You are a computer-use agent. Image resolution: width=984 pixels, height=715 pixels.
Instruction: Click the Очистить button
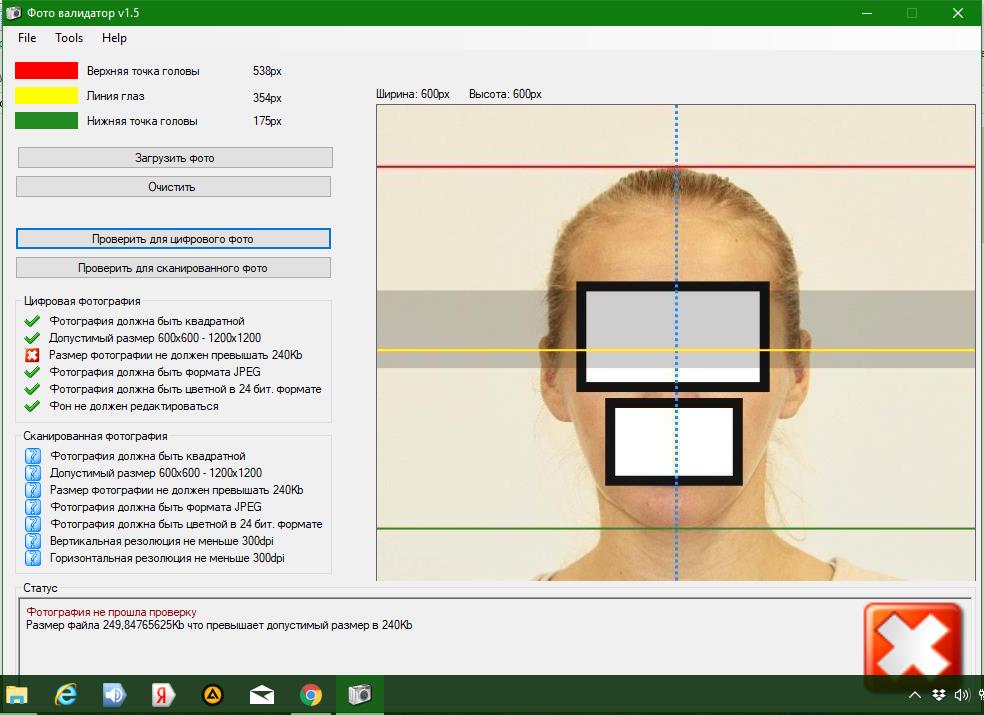(173, 186)
